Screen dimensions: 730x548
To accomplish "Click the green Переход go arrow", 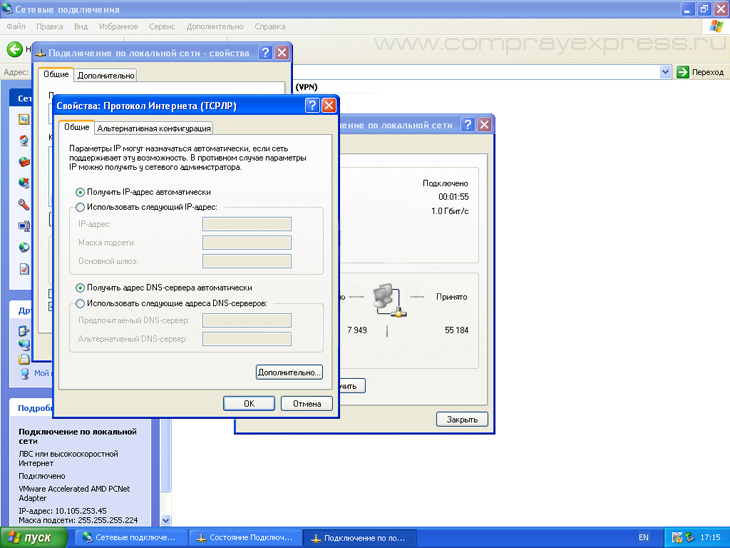I will pyautogui.click(x=683, y=72).
